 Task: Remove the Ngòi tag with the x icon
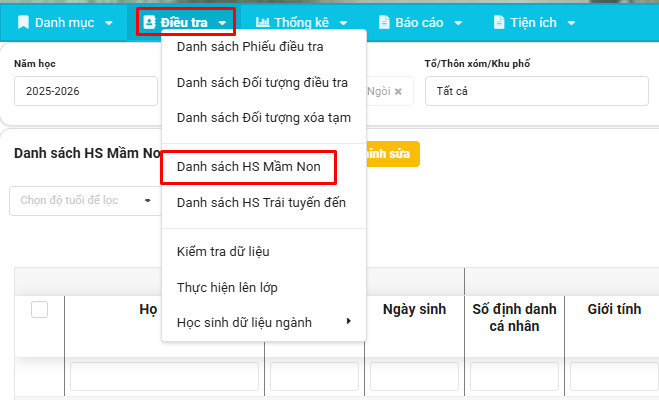pos(398,91)
